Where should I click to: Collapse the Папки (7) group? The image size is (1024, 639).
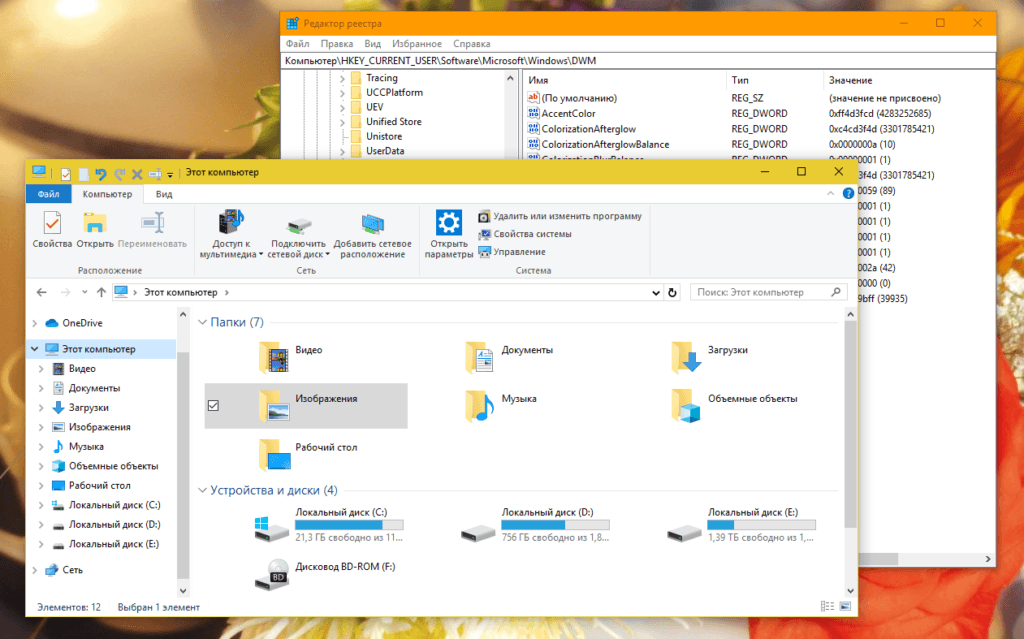point(202,322)
